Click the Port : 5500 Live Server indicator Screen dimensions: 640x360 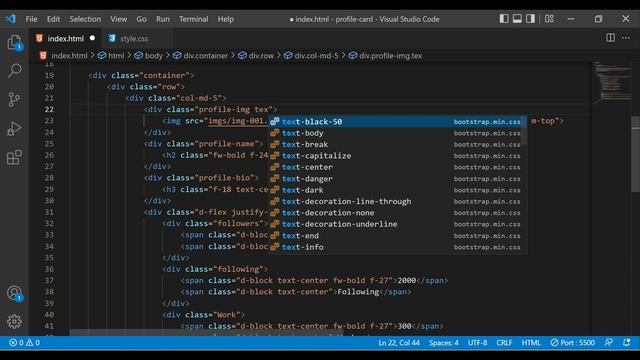(572, 342)
